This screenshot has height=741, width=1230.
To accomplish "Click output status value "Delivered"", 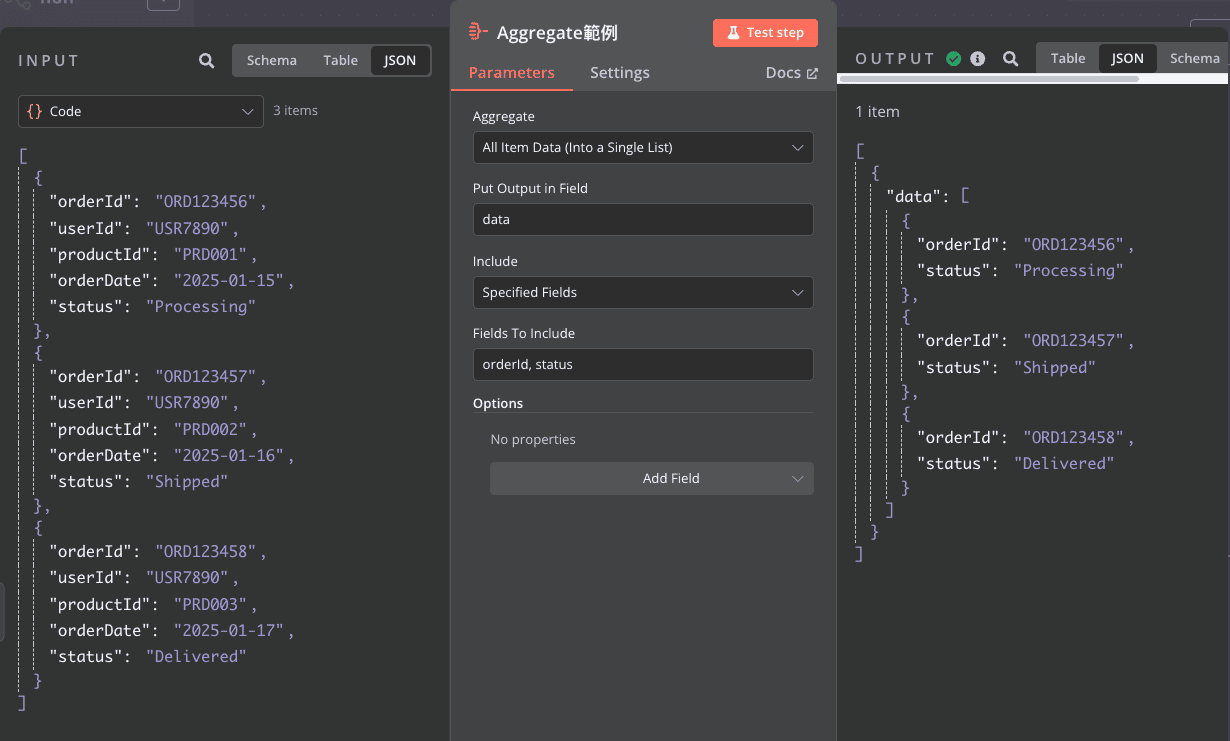I will 1064,463.
